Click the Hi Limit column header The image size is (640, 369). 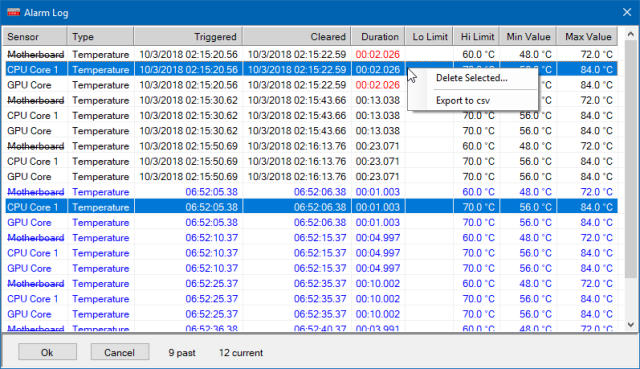pos(477,37)
